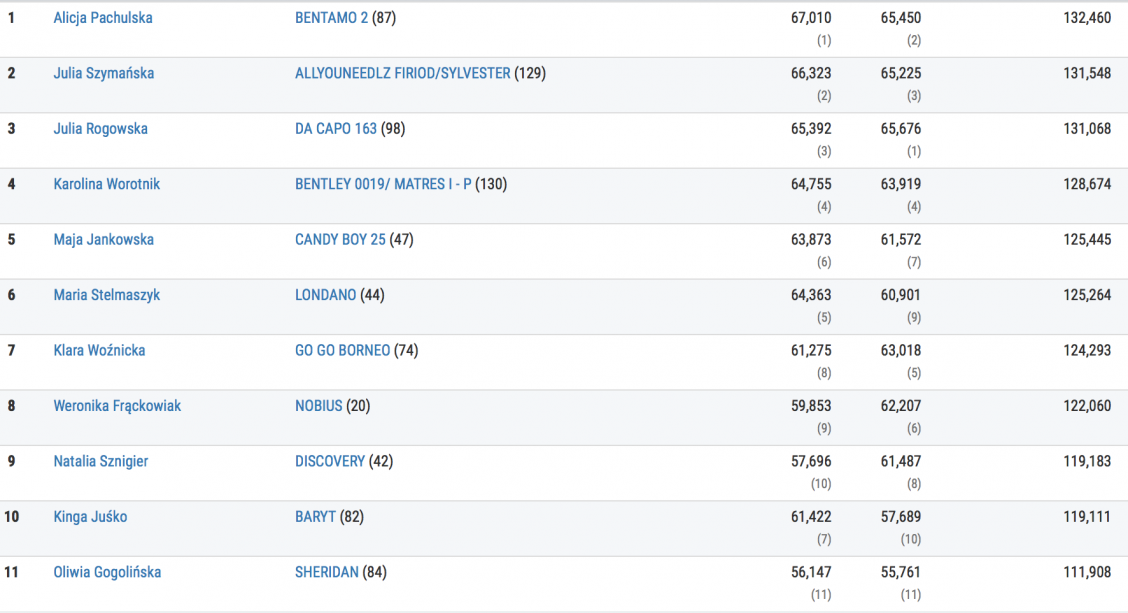
Task: Select horse BENTLEY 0019/ MATRES I - P
Action: coord(383,184)
